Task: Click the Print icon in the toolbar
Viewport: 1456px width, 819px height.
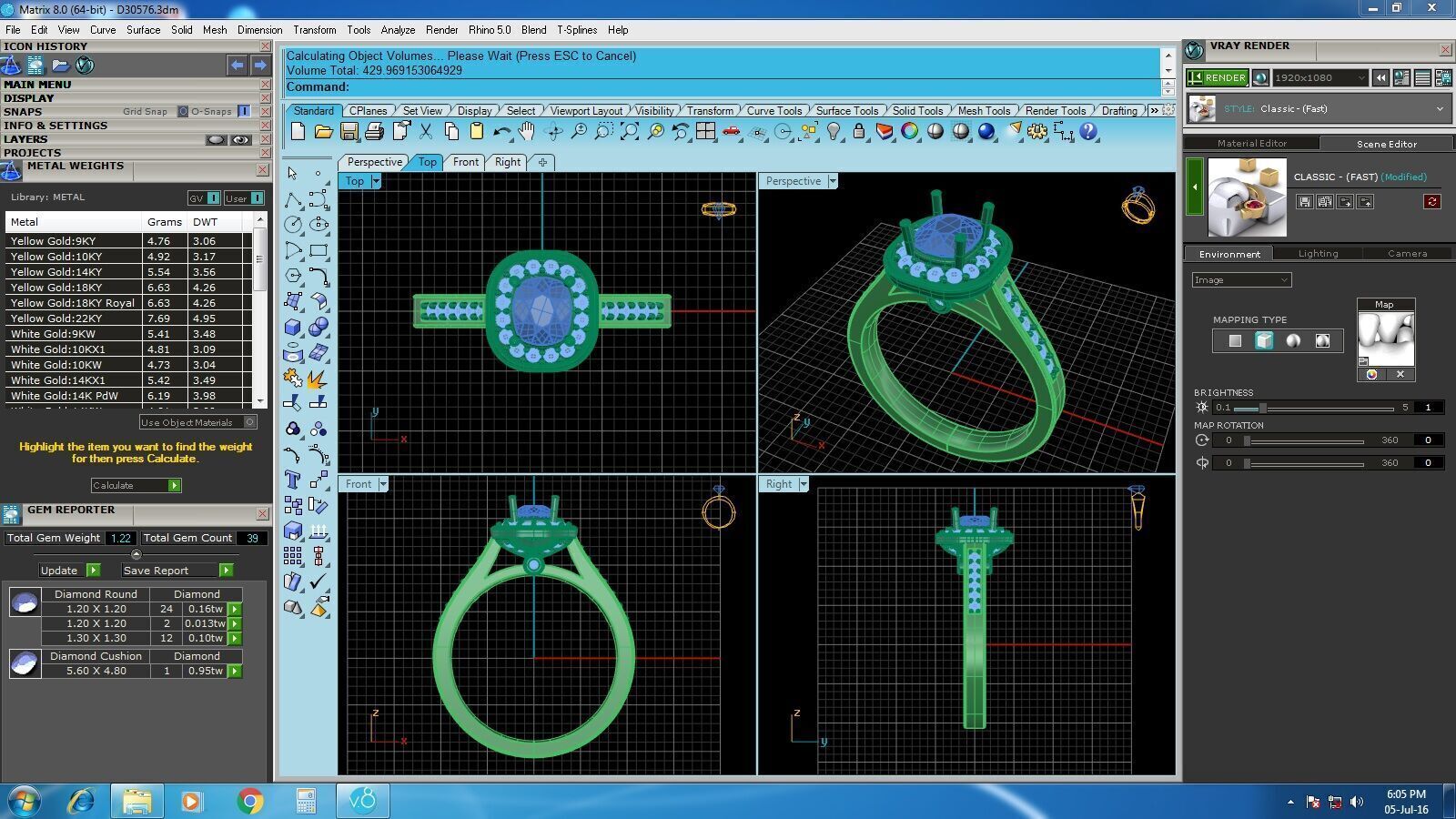Action: [374, 132]
